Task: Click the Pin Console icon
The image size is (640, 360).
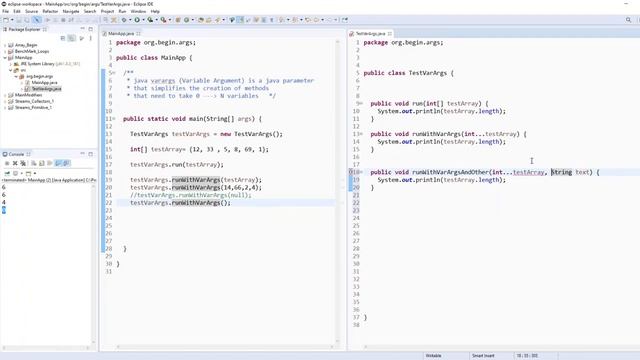Action: tap(7, 173)
